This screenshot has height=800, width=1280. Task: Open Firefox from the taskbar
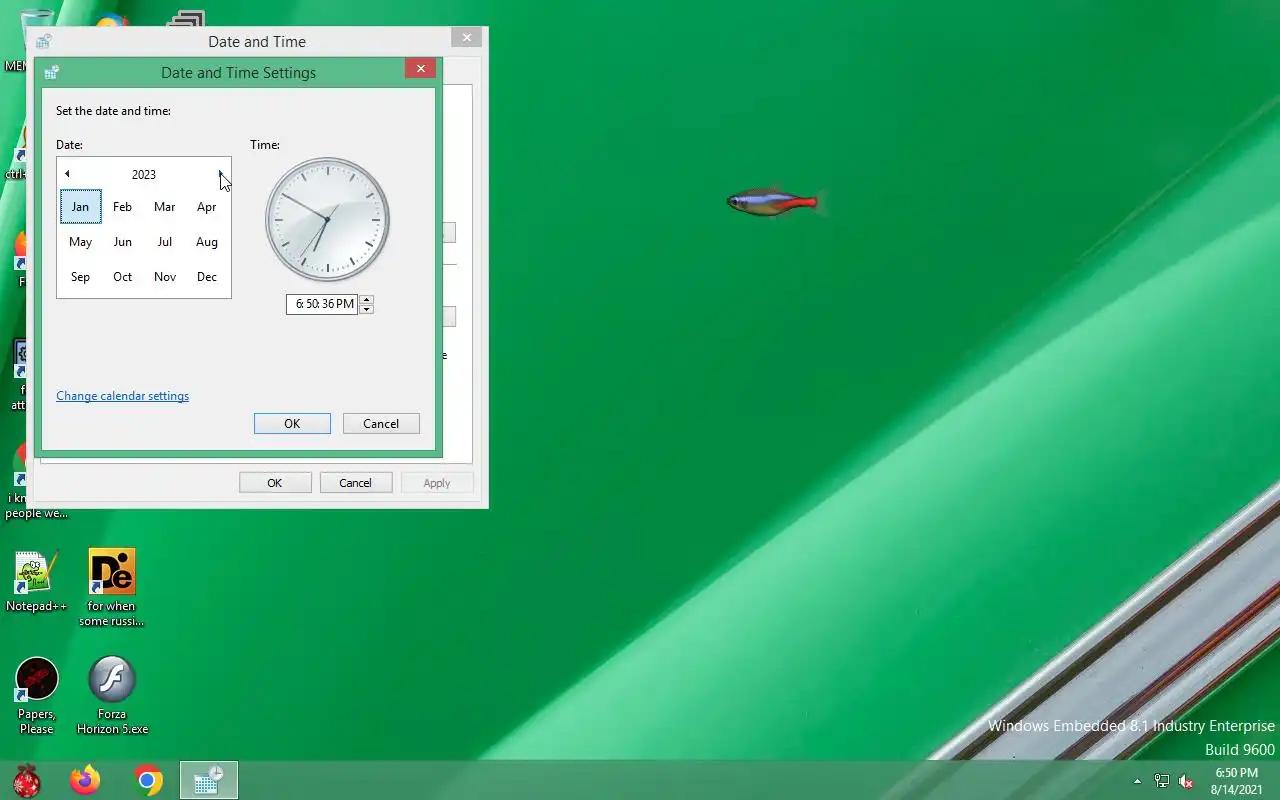coord(85,780)
